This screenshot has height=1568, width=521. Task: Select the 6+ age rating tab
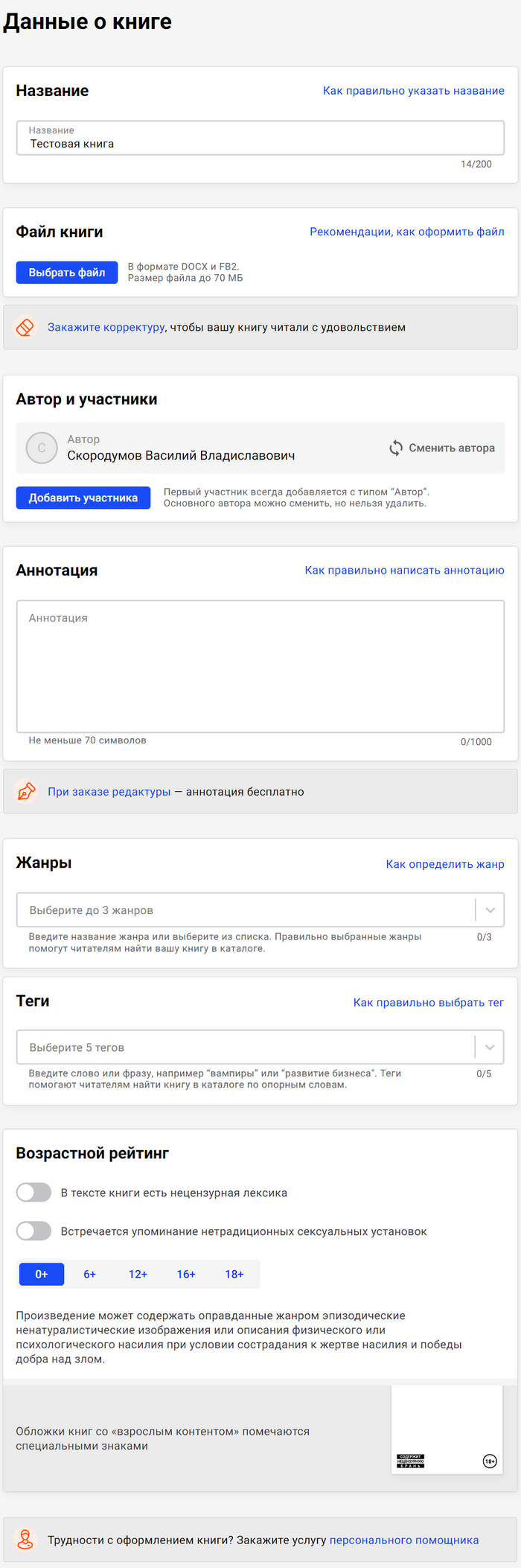[89, 1274]
